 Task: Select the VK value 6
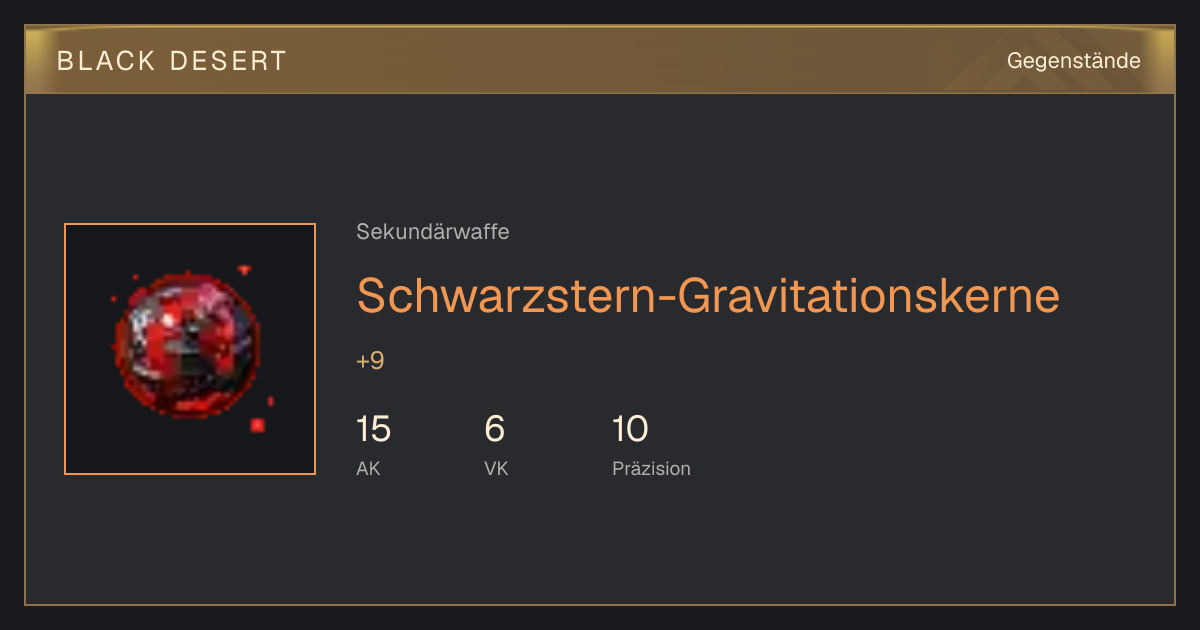point(494,429)
